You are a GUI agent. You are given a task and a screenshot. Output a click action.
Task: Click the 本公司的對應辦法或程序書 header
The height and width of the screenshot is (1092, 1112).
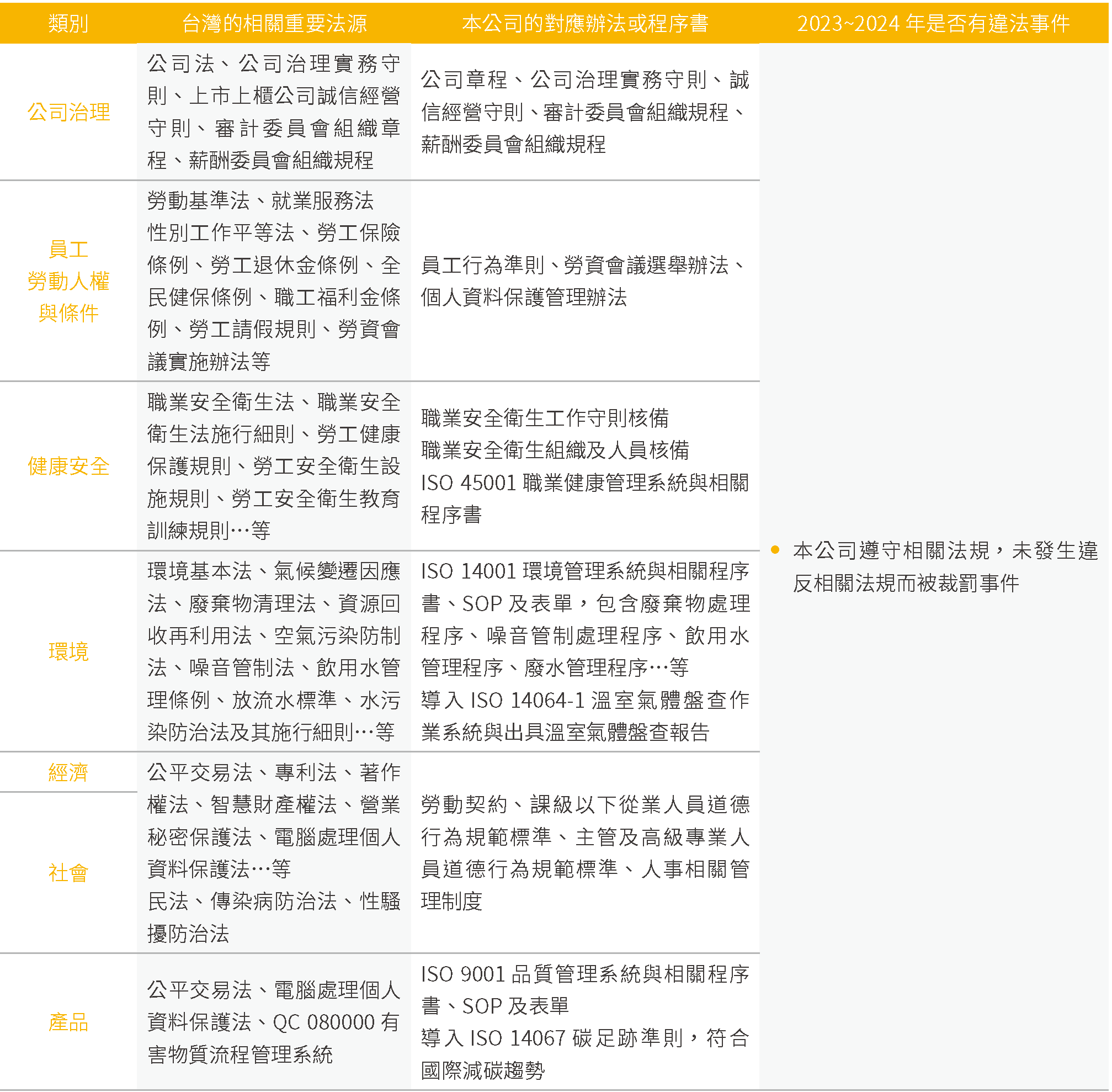pyautogui.click(x=584, y=23)
